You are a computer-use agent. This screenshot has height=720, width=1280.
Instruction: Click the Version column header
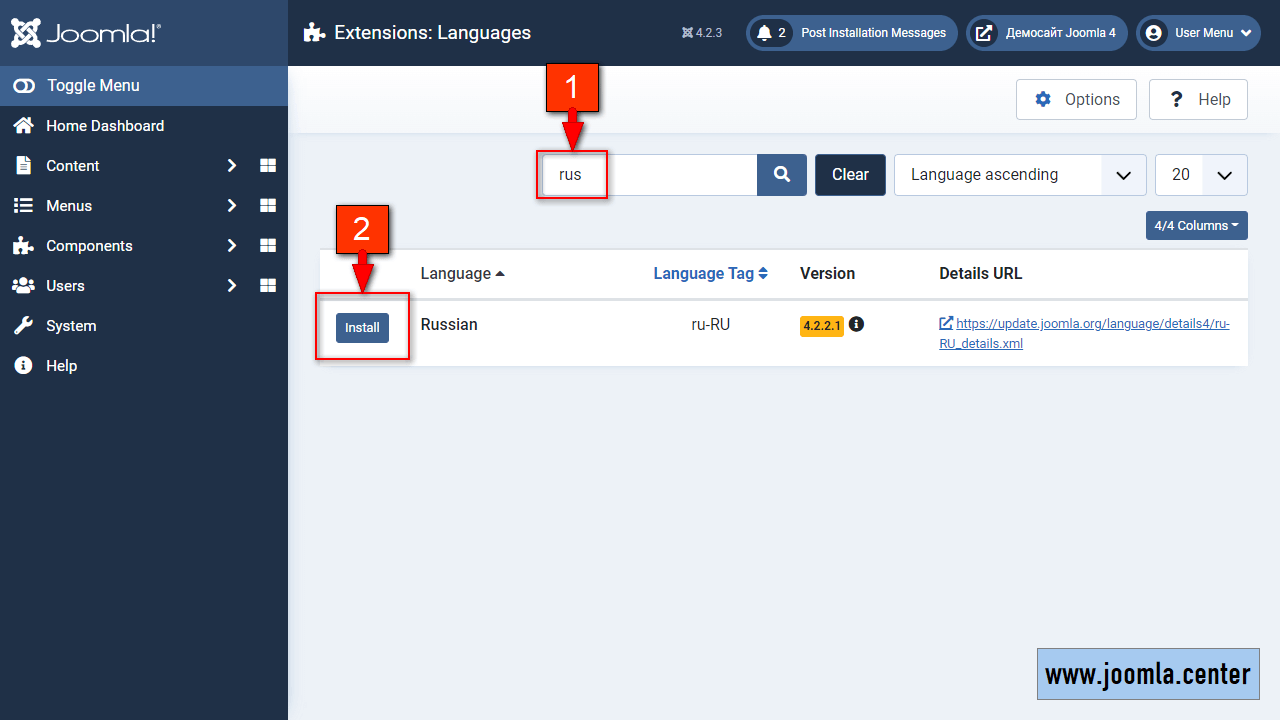[827, 273]
